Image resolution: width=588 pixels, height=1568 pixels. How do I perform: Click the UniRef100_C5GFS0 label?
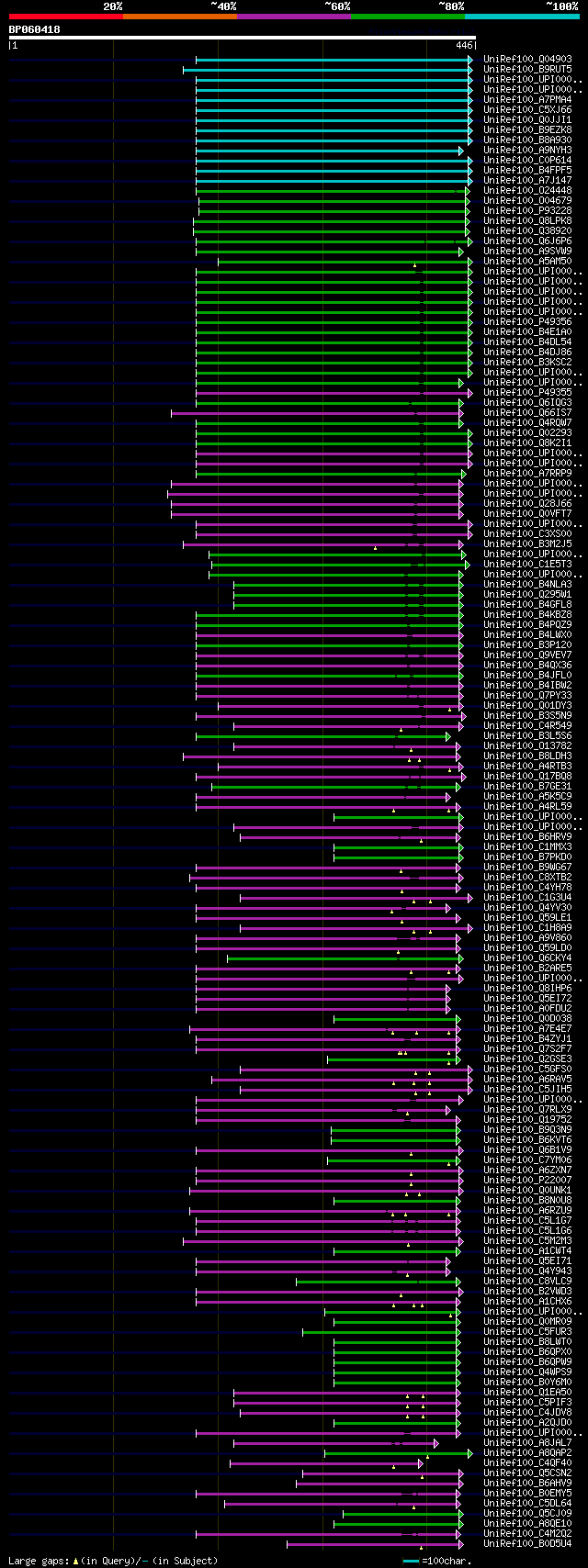(527, 1070)
